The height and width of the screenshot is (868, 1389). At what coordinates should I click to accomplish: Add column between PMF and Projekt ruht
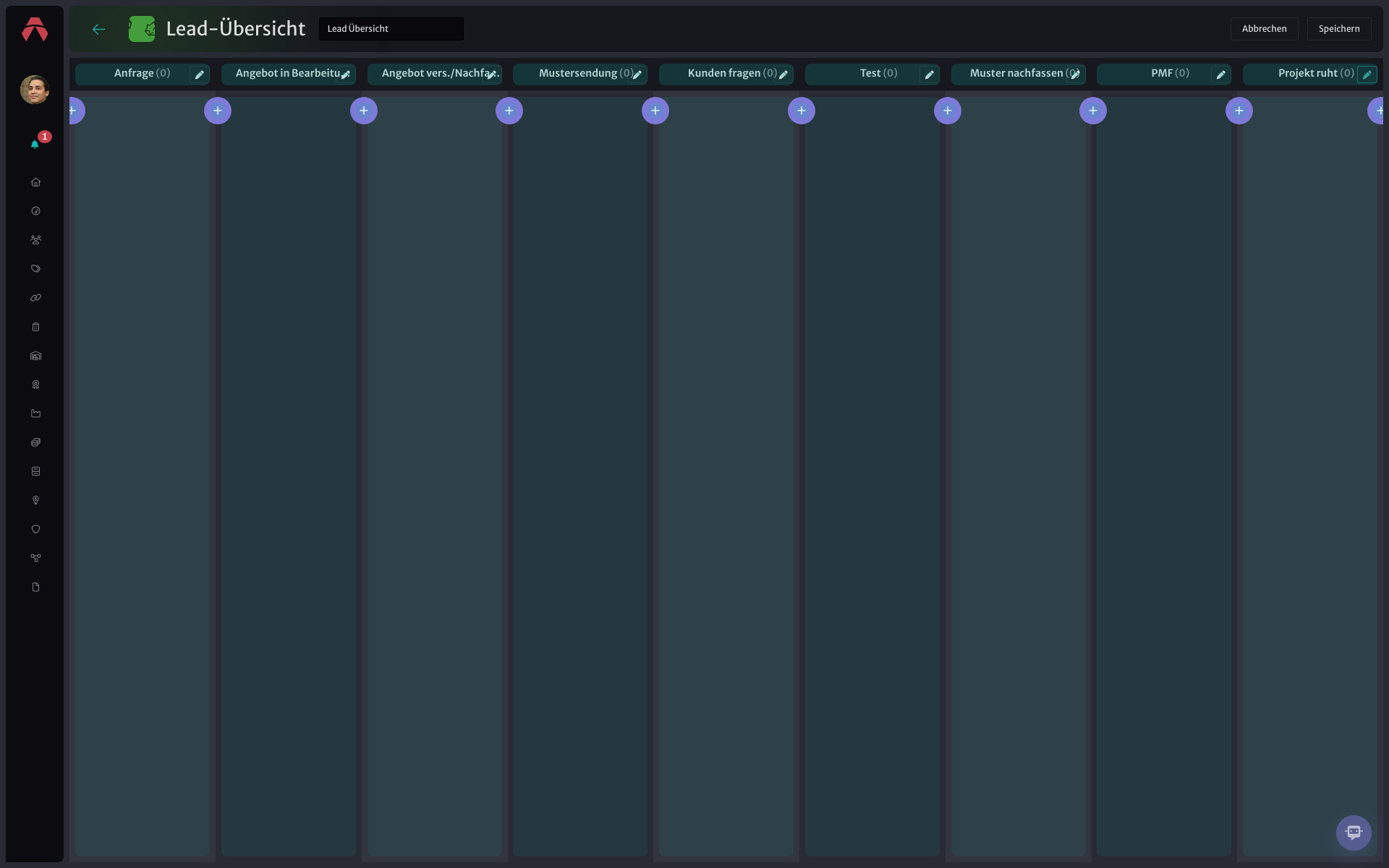pyautogui.click(x=1239, y=111)
